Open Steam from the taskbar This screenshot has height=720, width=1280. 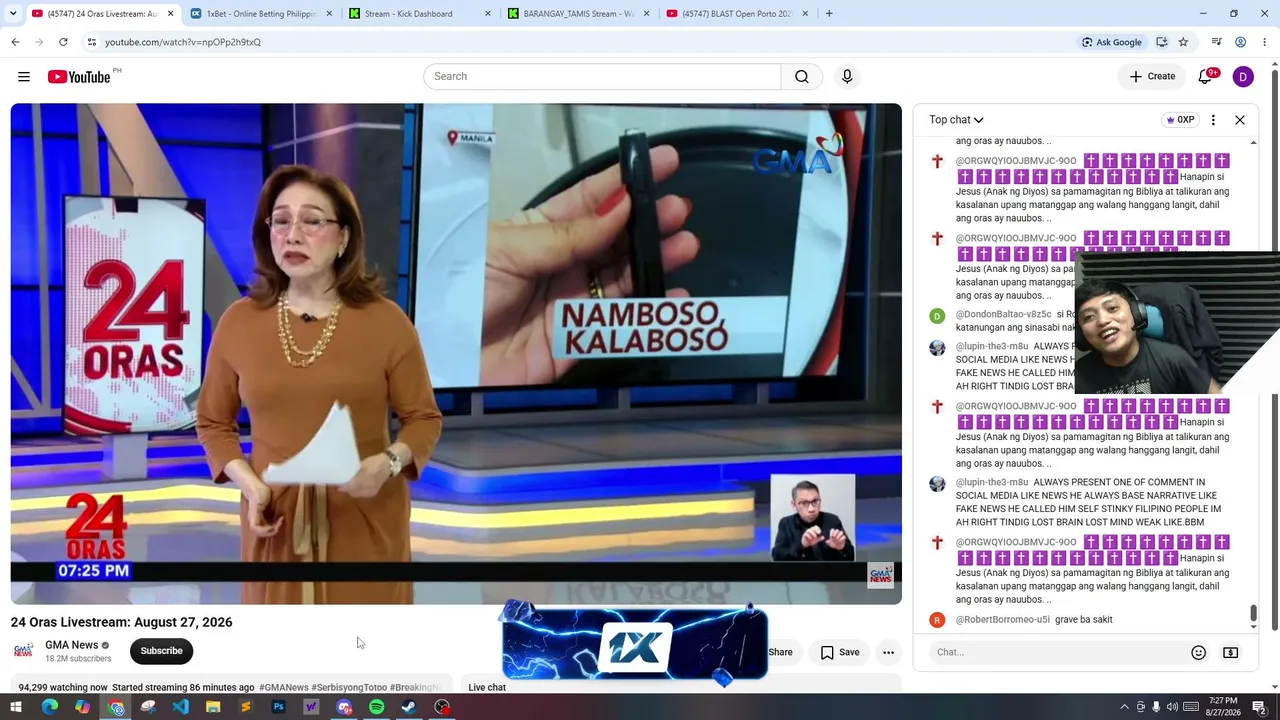pos(409,707)
